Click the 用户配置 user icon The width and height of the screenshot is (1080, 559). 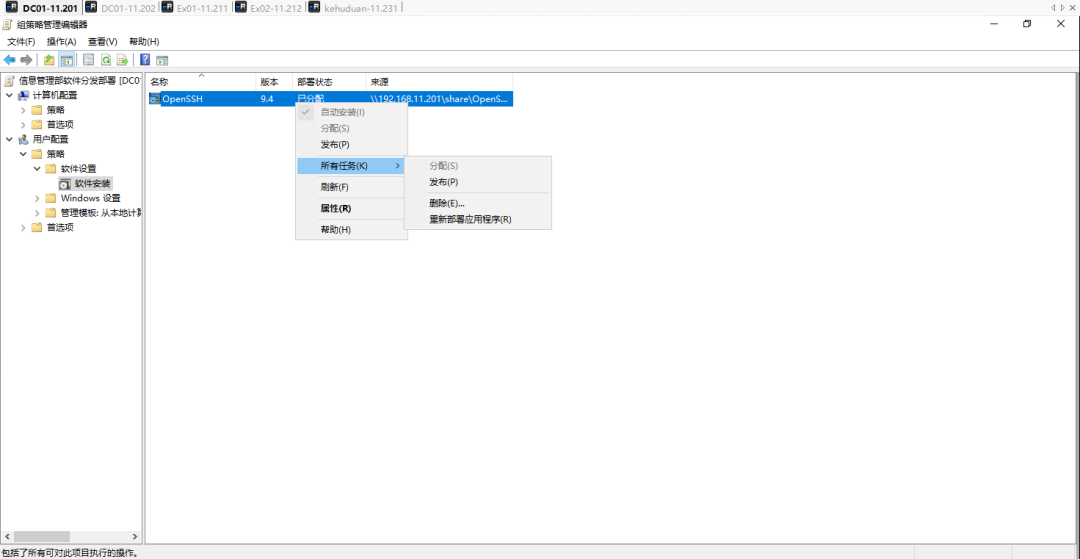point(23,139)
